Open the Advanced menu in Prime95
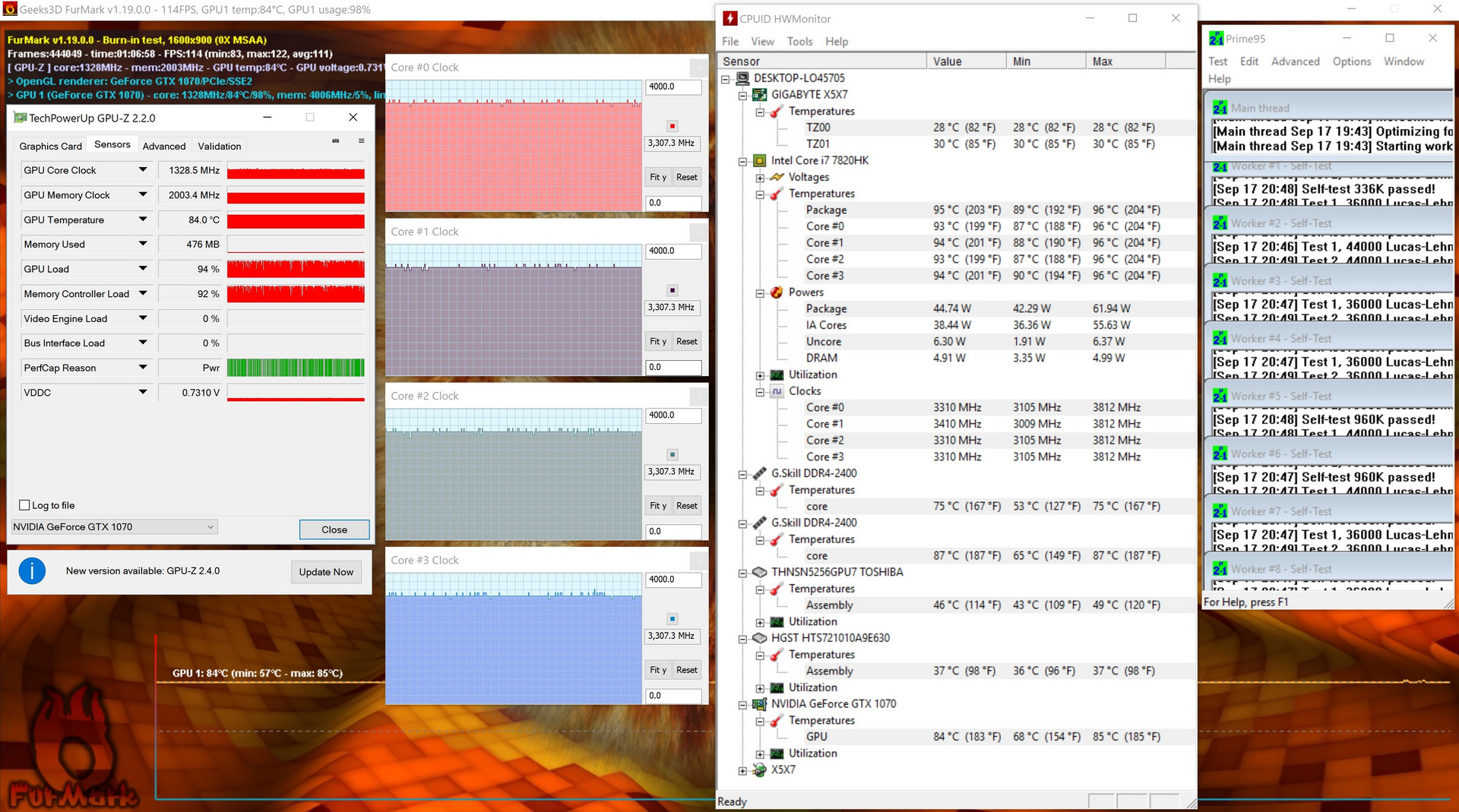The height and width of the screenshot is (812, 1459). (x=1296, y=62)
